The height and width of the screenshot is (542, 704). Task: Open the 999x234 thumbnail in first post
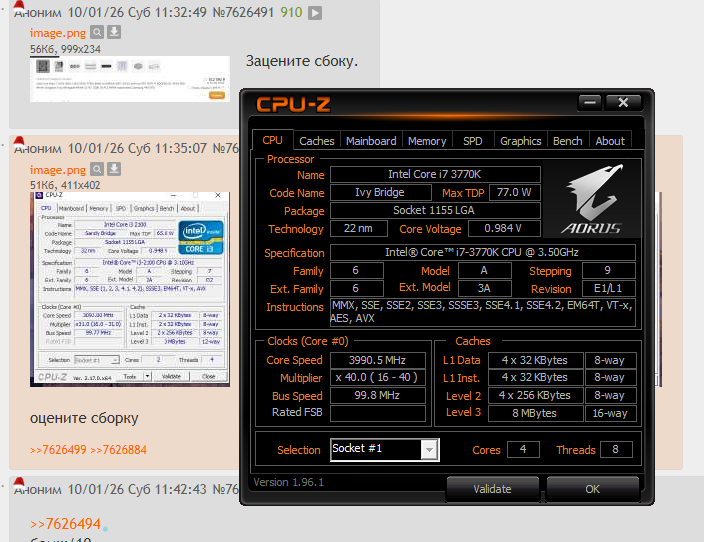pos(130,79)
